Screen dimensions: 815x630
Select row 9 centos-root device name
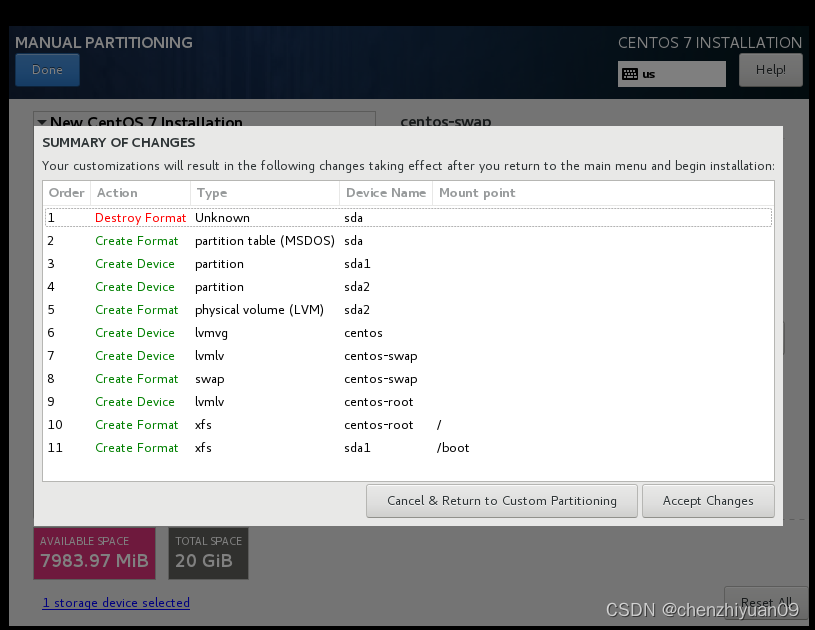[378, 402]
